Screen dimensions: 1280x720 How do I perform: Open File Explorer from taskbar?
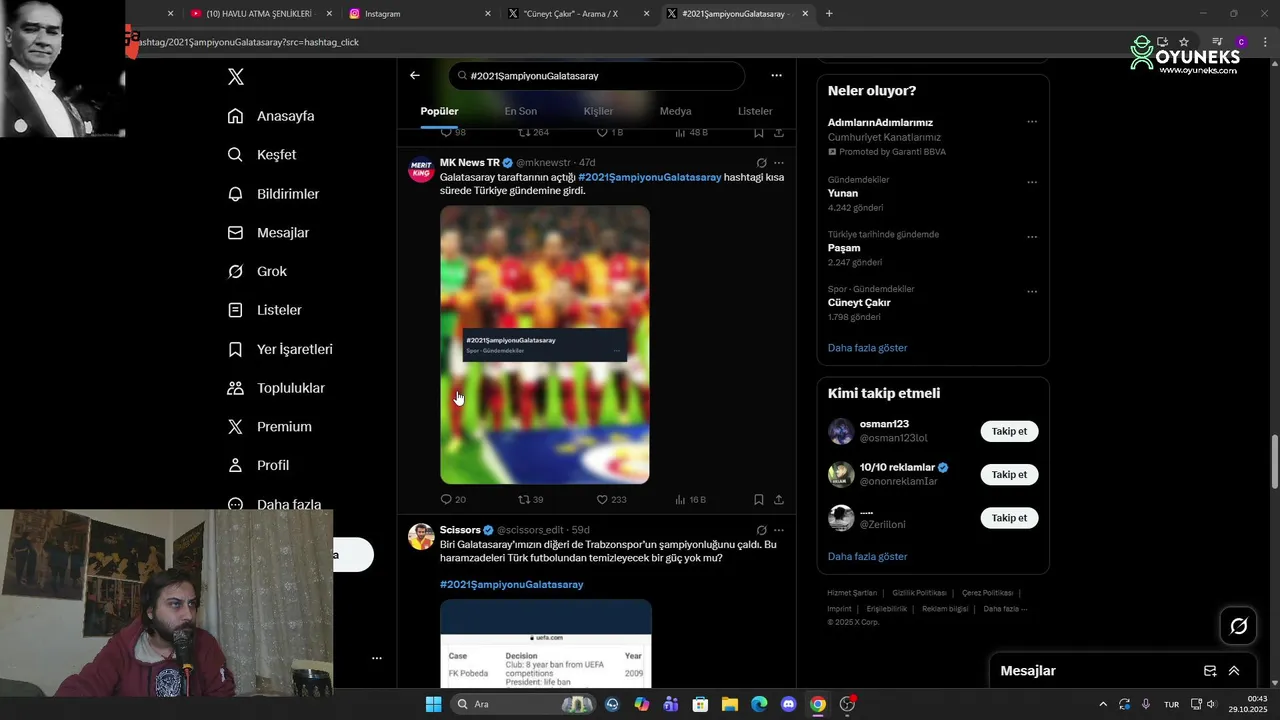point(730,704)
